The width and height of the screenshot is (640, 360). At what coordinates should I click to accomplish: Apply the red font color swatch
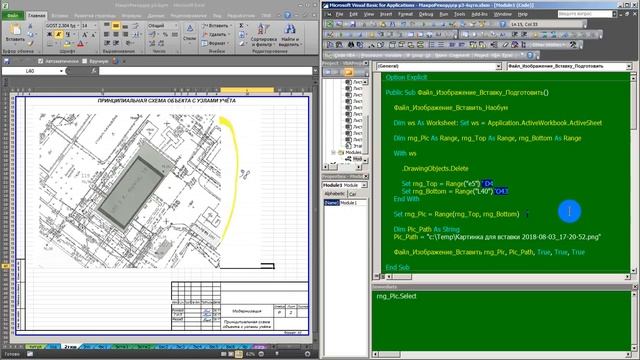coord(80,44)
